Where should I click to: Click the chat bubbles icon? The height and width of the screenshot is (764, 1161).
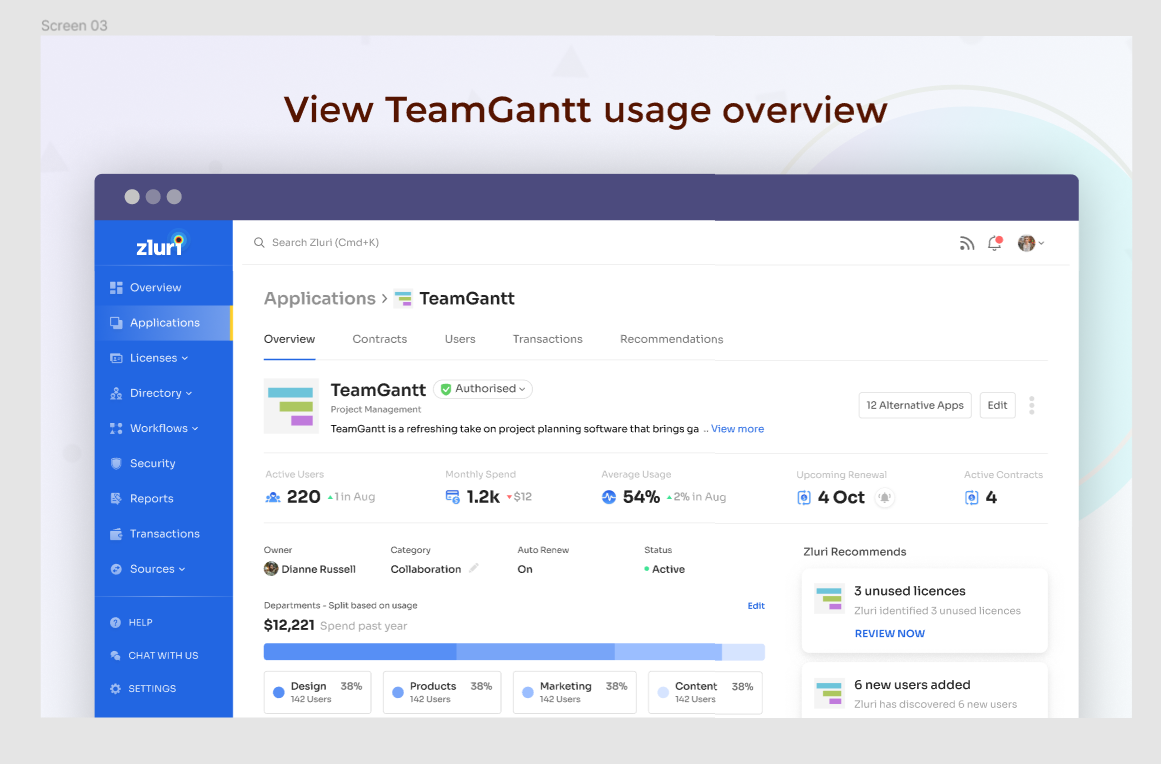[116, 655]
